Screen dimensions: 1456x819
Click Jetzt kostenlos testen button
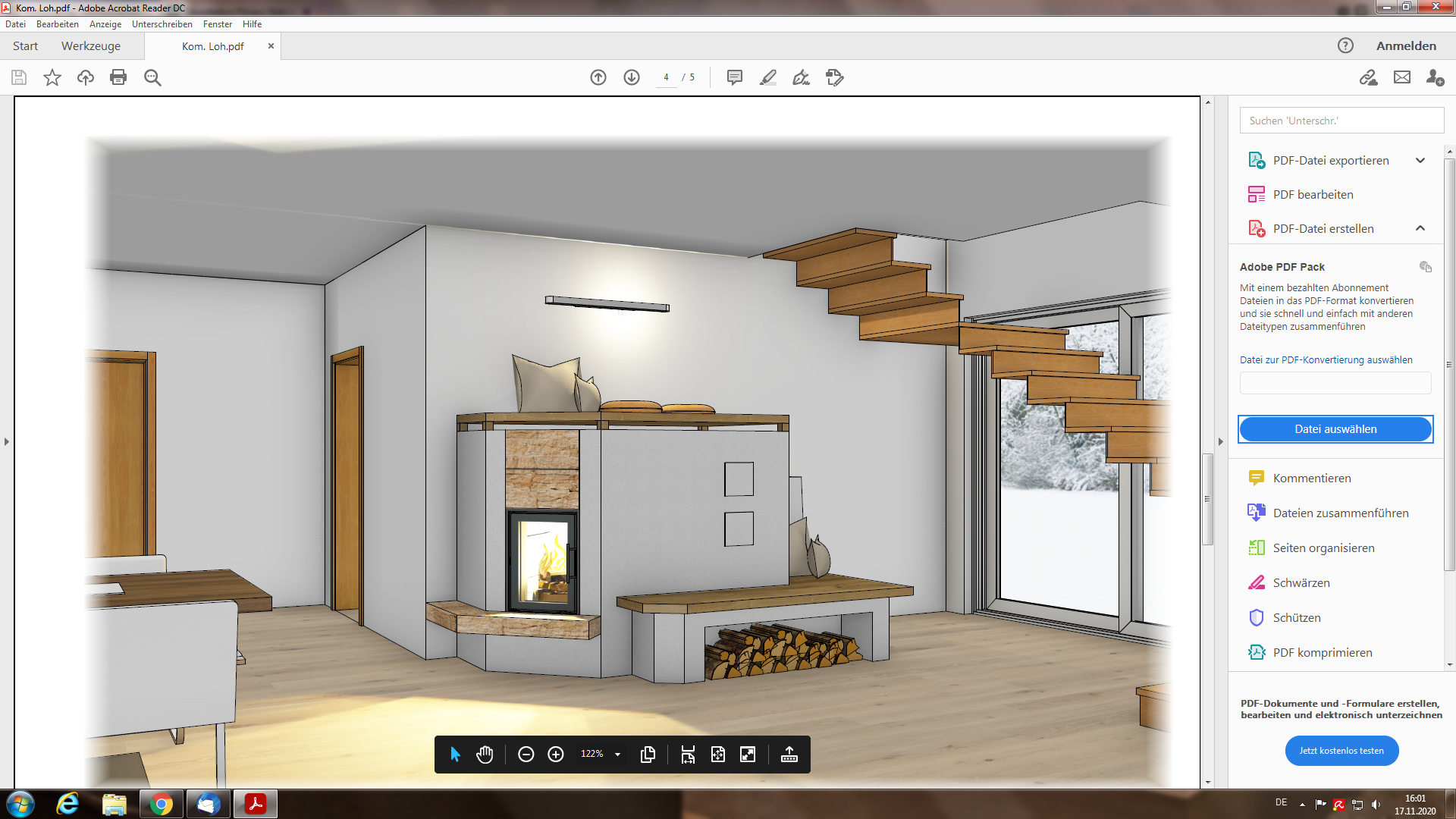(1341, 751)
